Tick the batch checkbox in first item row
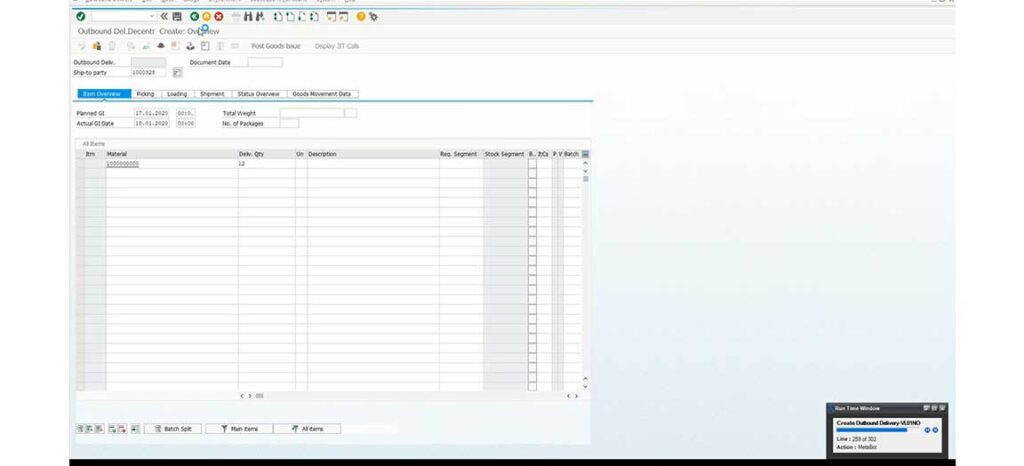This screenshot has height=466, width=1024. click(532, 163)
